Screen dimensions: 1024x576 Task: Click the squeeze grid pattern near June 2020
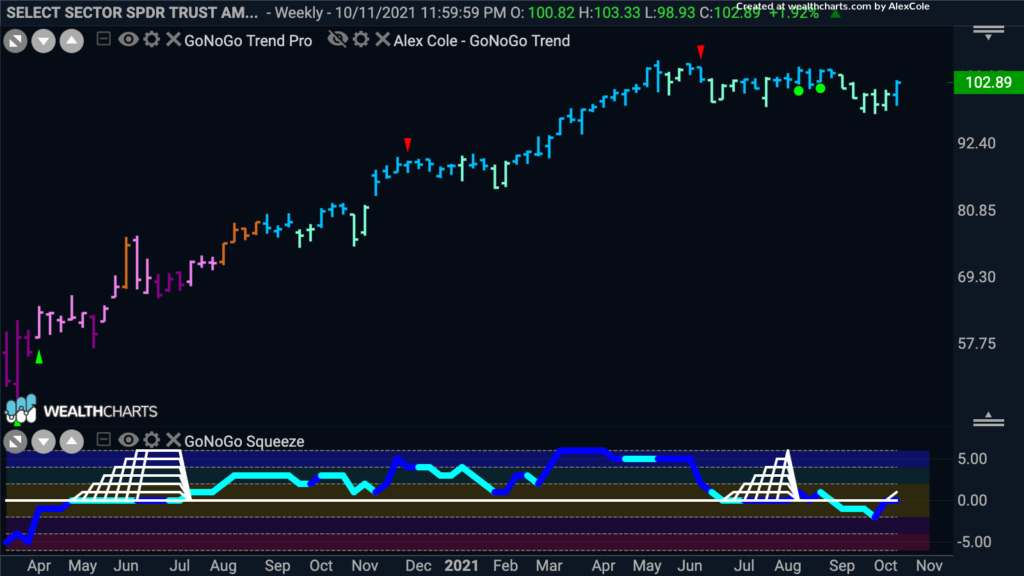click(131, 476)
